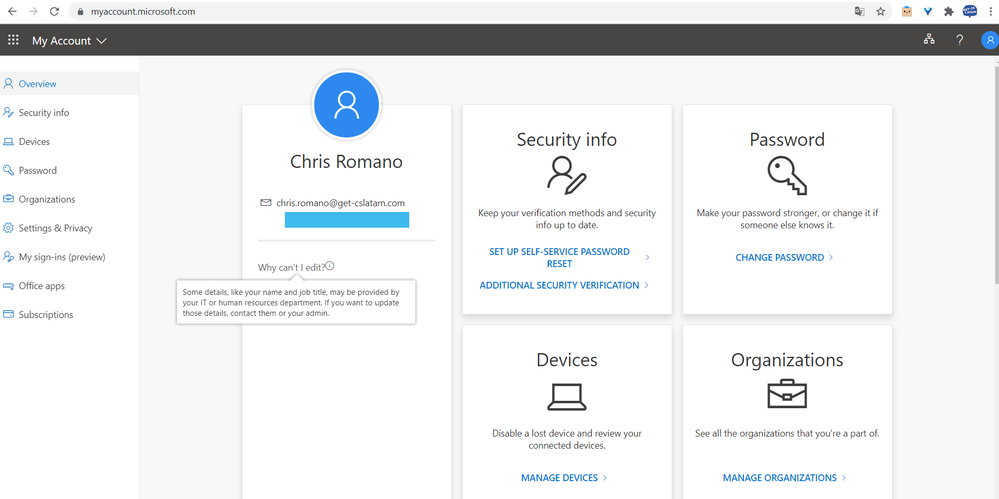Click the Why can't I edit? info icon
999x499 pixels.
pyautogui.click(x=330, y=266)
